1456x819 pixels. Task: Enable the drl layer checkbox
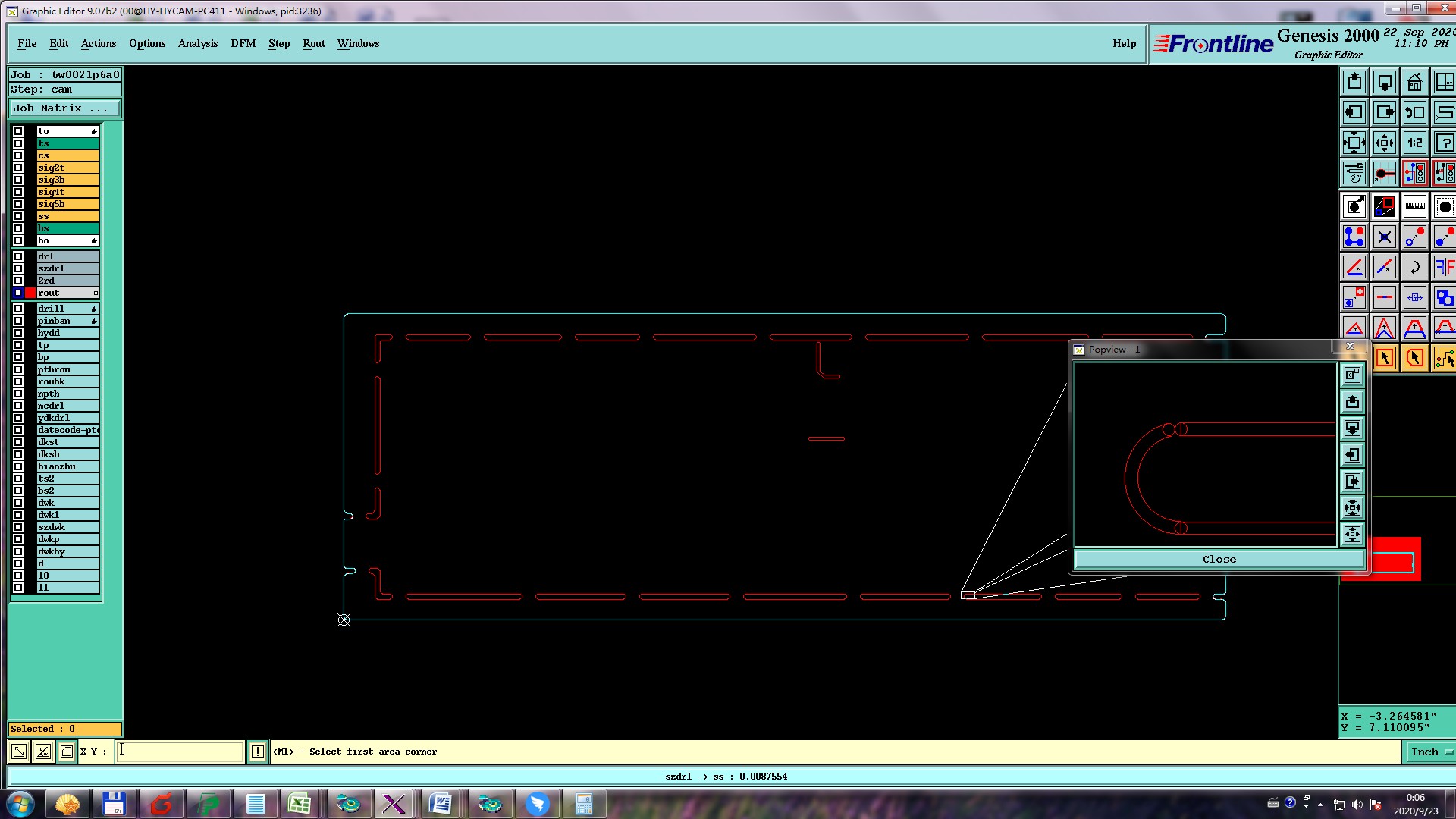18,256
